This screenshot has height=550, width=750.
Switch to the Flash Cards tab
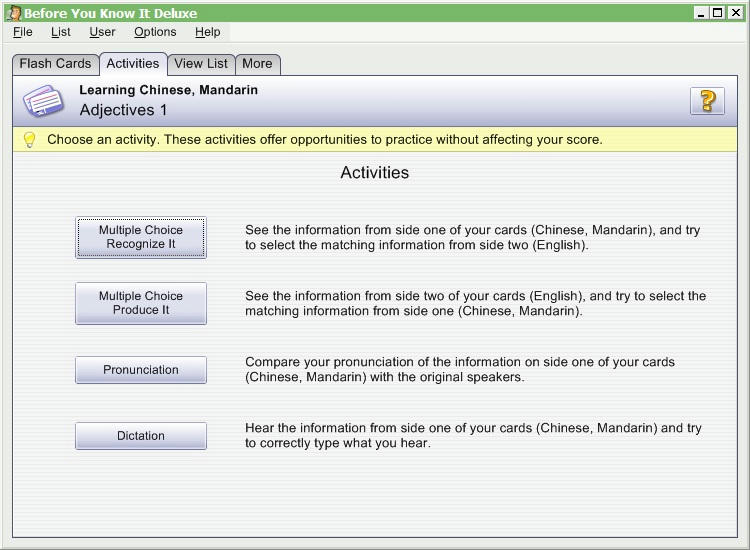pyautogui.click(x=55, y=64)
